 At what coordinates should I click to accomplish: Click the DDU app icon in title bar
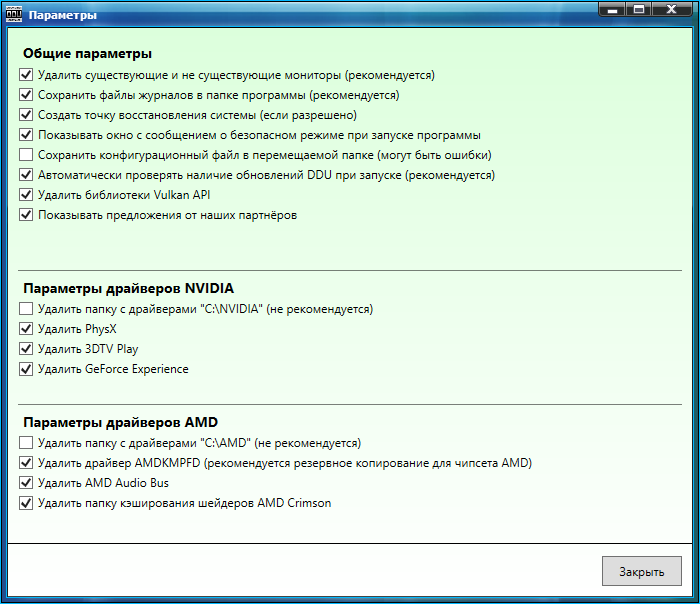pos(14,14)
